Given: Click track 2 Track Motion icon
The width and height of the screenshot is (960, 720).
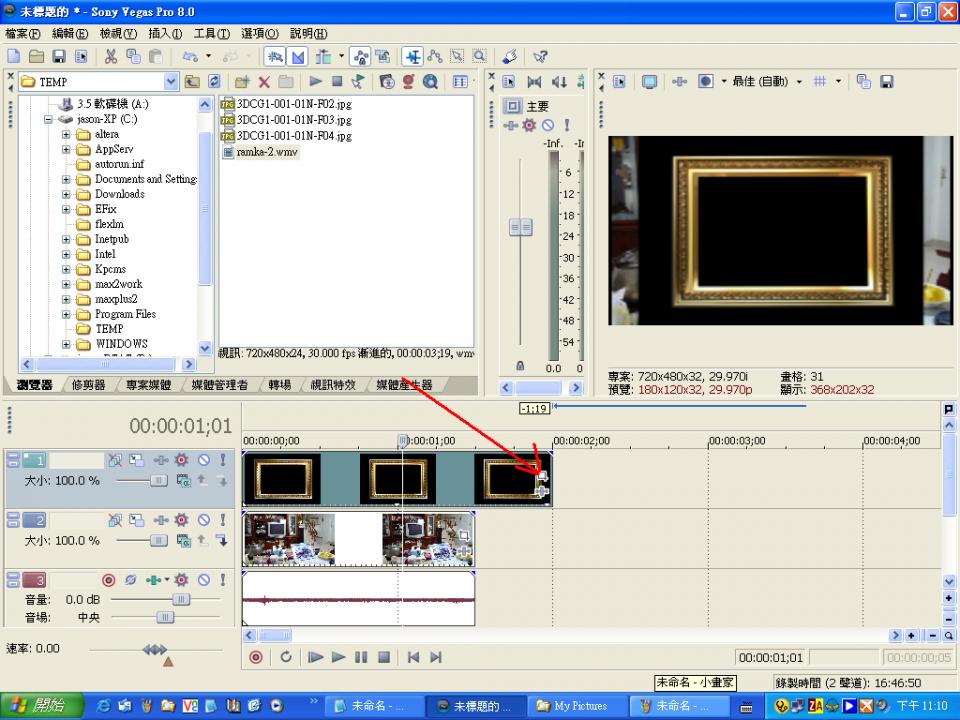Looking at the screenshot, I should click(x=137, y=520).
